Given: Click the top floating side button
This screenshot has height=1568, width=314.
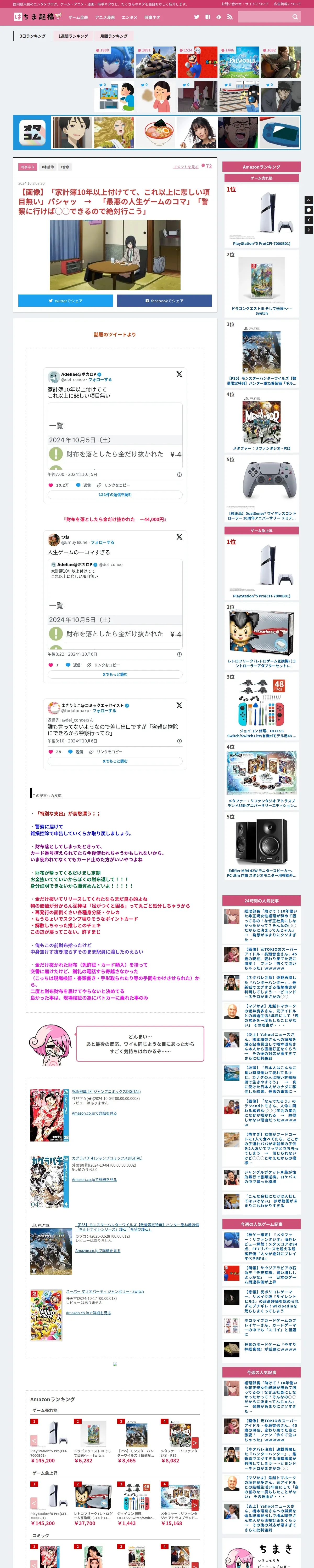Looking at the screenshot, I should pyautogui.click(x=309, y=200).
